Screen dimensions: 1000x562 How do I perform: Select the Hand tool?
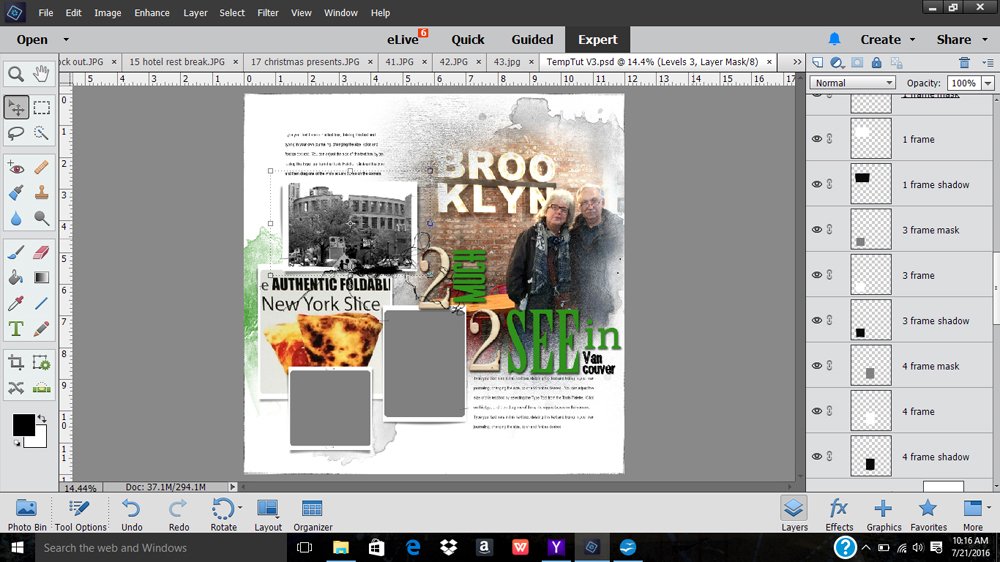[41, 74]
